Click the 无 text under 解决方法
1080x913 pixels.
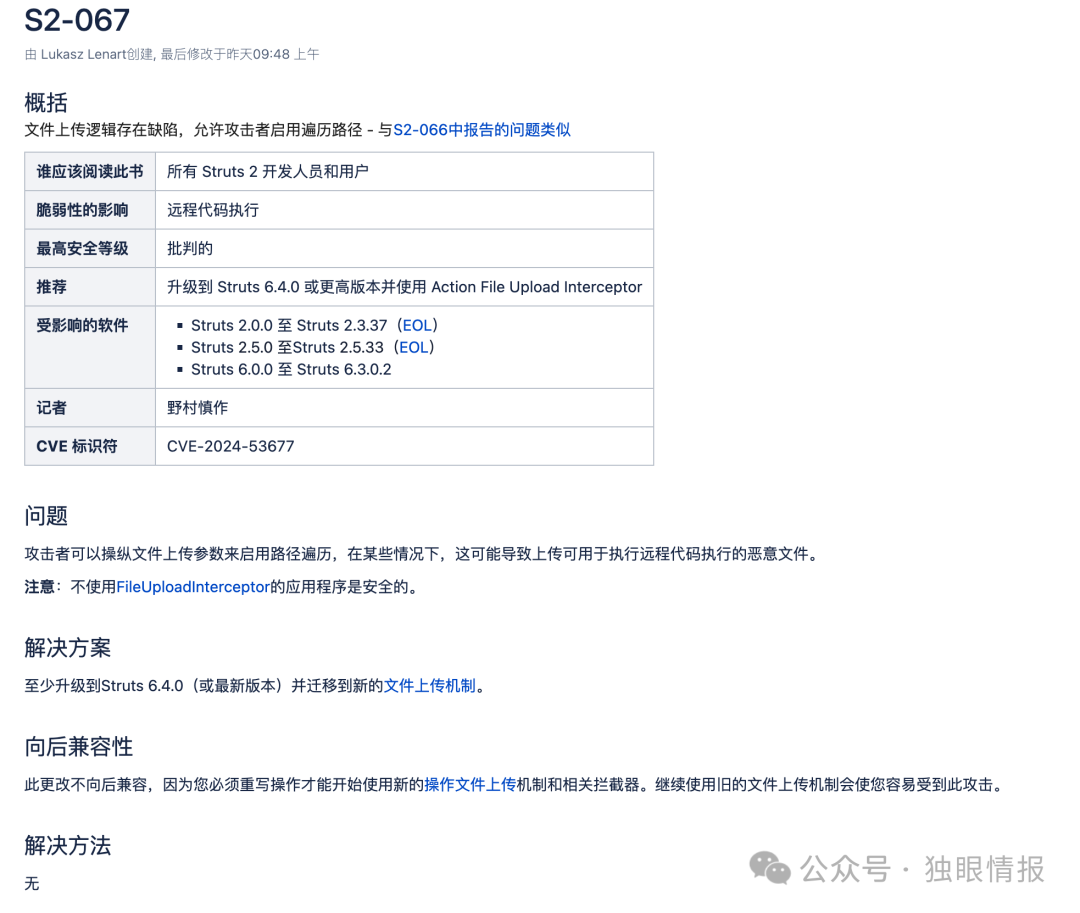point(32,883)
